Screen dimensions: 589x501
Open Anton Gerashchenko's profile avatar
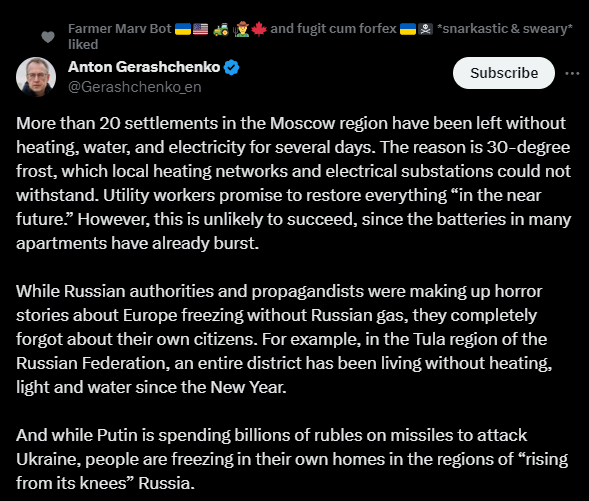[x=36, y=77]
